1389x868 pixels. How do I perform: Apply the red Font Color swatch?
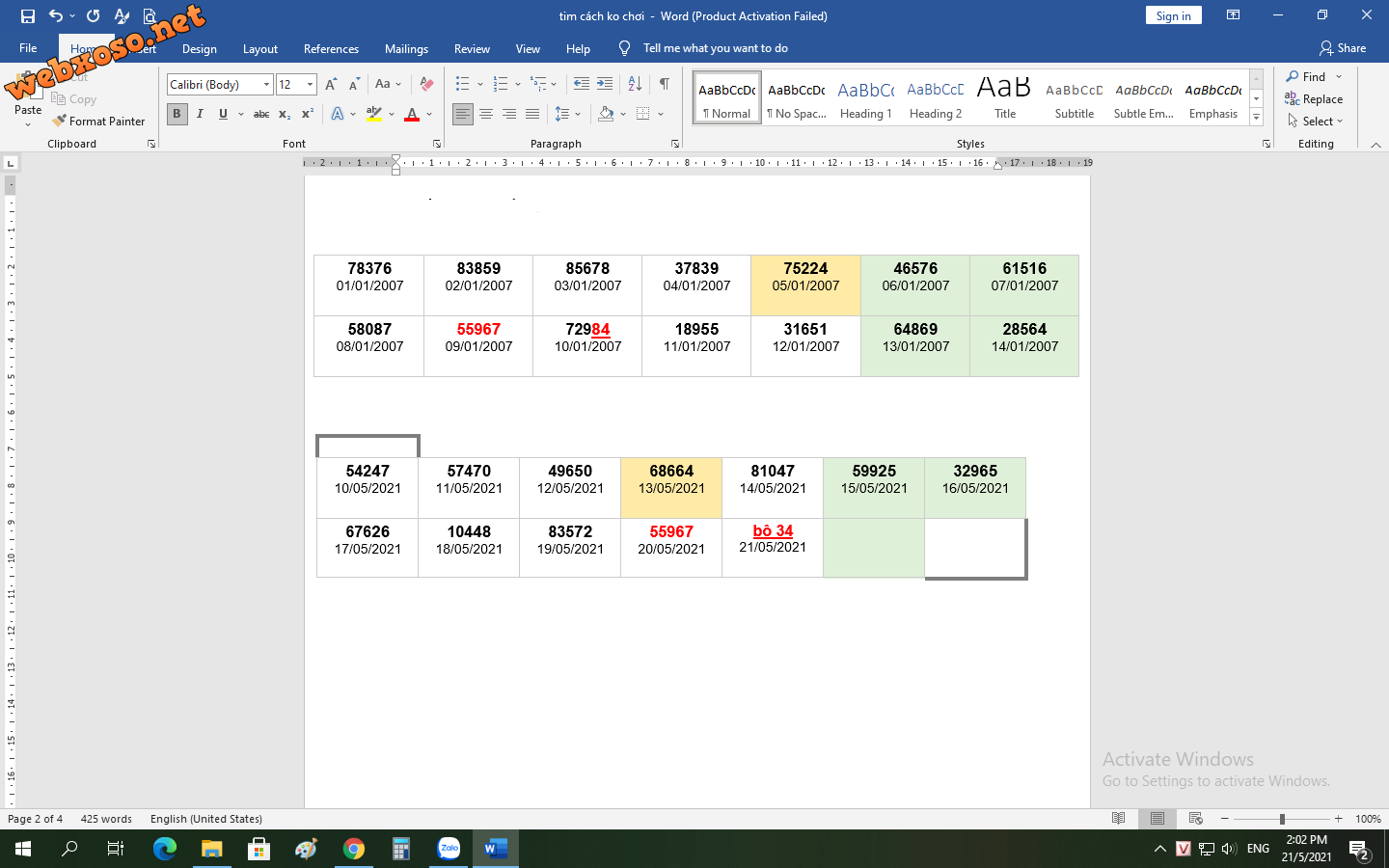(x=412, y=114)
